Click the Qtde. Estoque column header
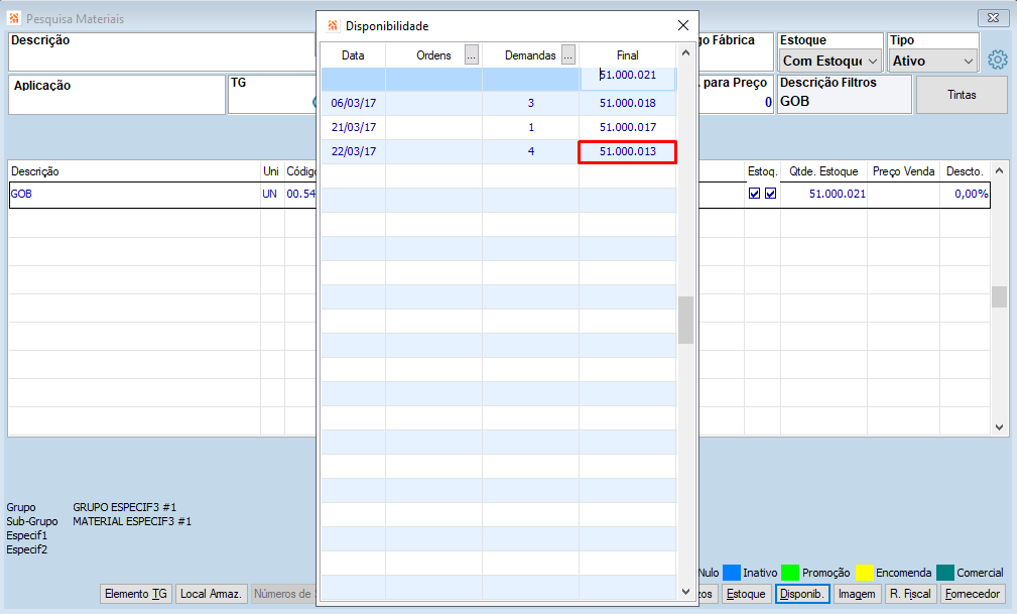 (x=824, y=171)
